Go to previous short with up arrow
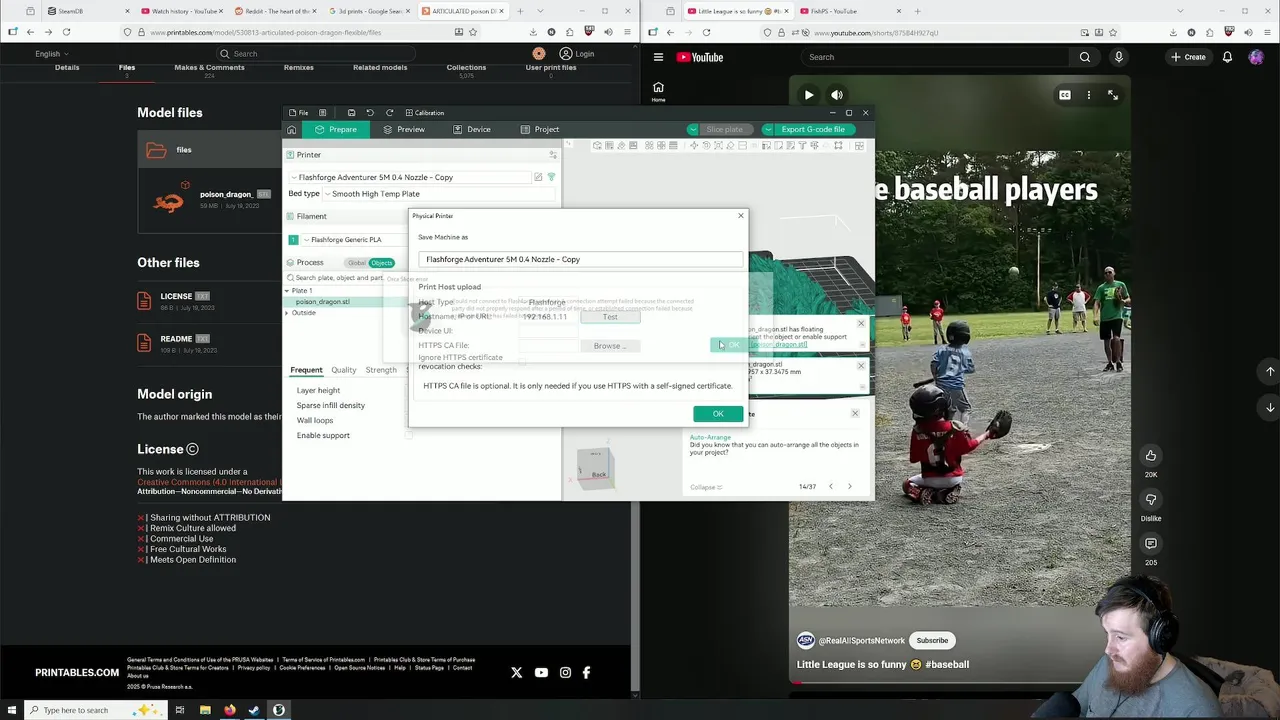 click(1270, 371)
